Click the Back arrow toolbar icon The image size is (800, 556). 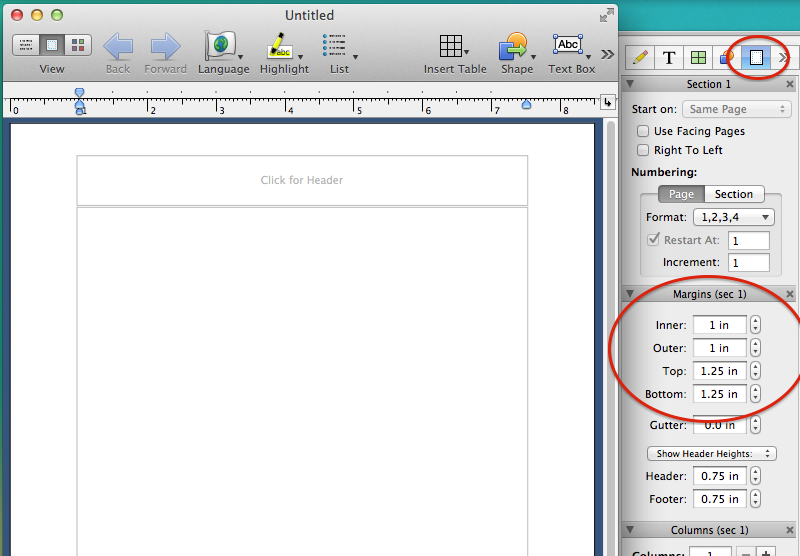118,47
